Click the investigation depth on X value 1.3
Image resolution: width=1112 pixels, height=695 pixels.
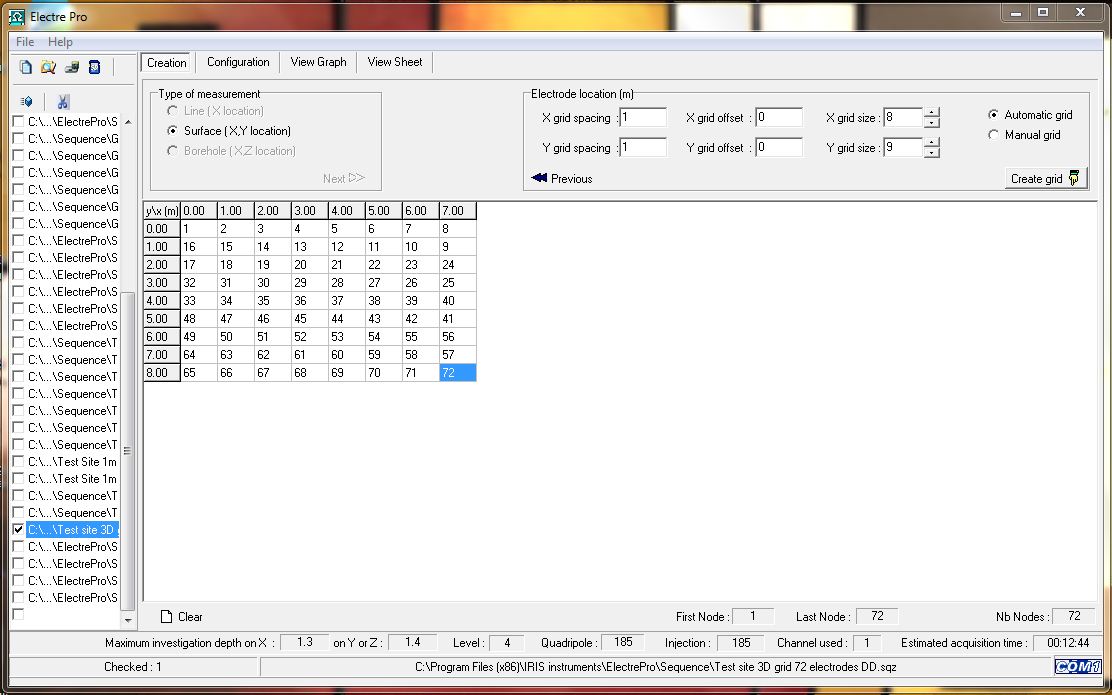305,643
